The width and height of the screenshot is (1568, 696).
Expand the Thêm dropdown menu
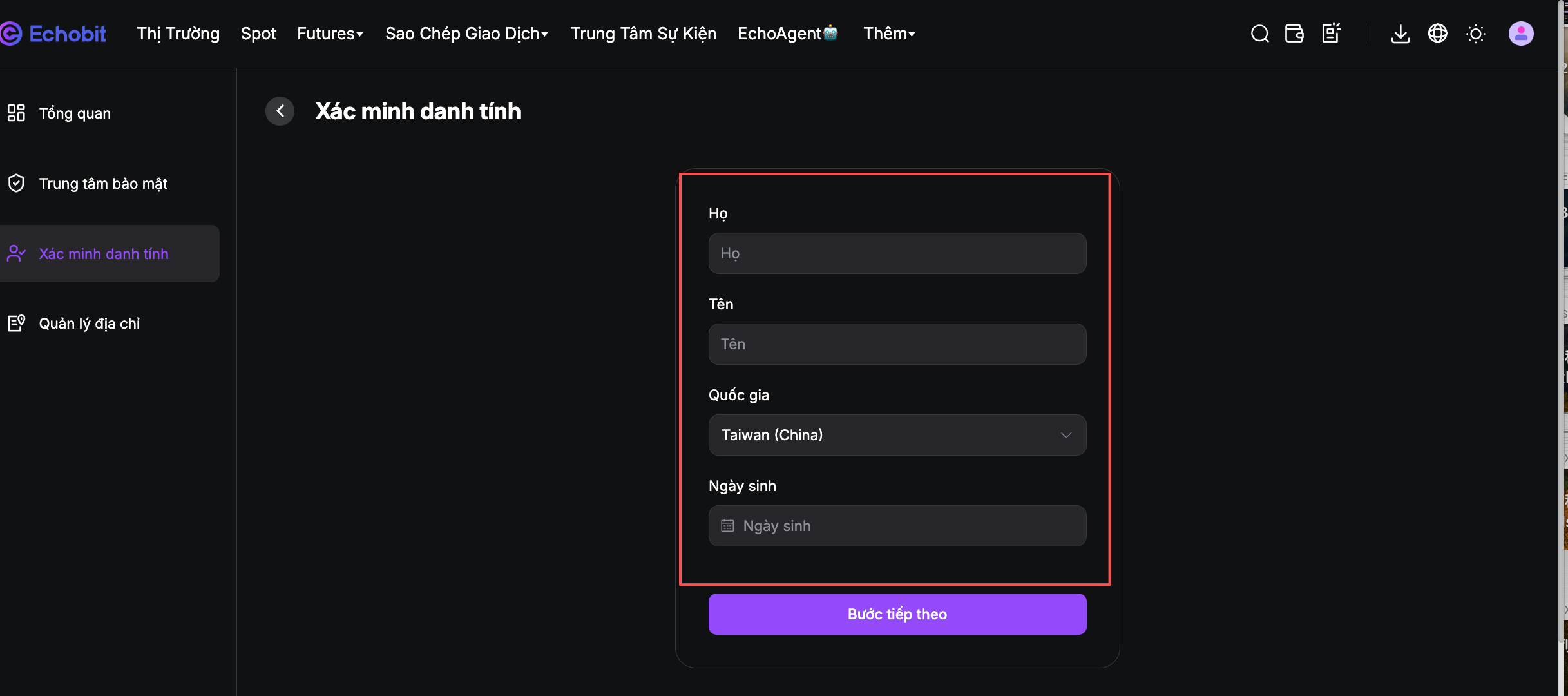pyautogui.click(x=889, y=34)
